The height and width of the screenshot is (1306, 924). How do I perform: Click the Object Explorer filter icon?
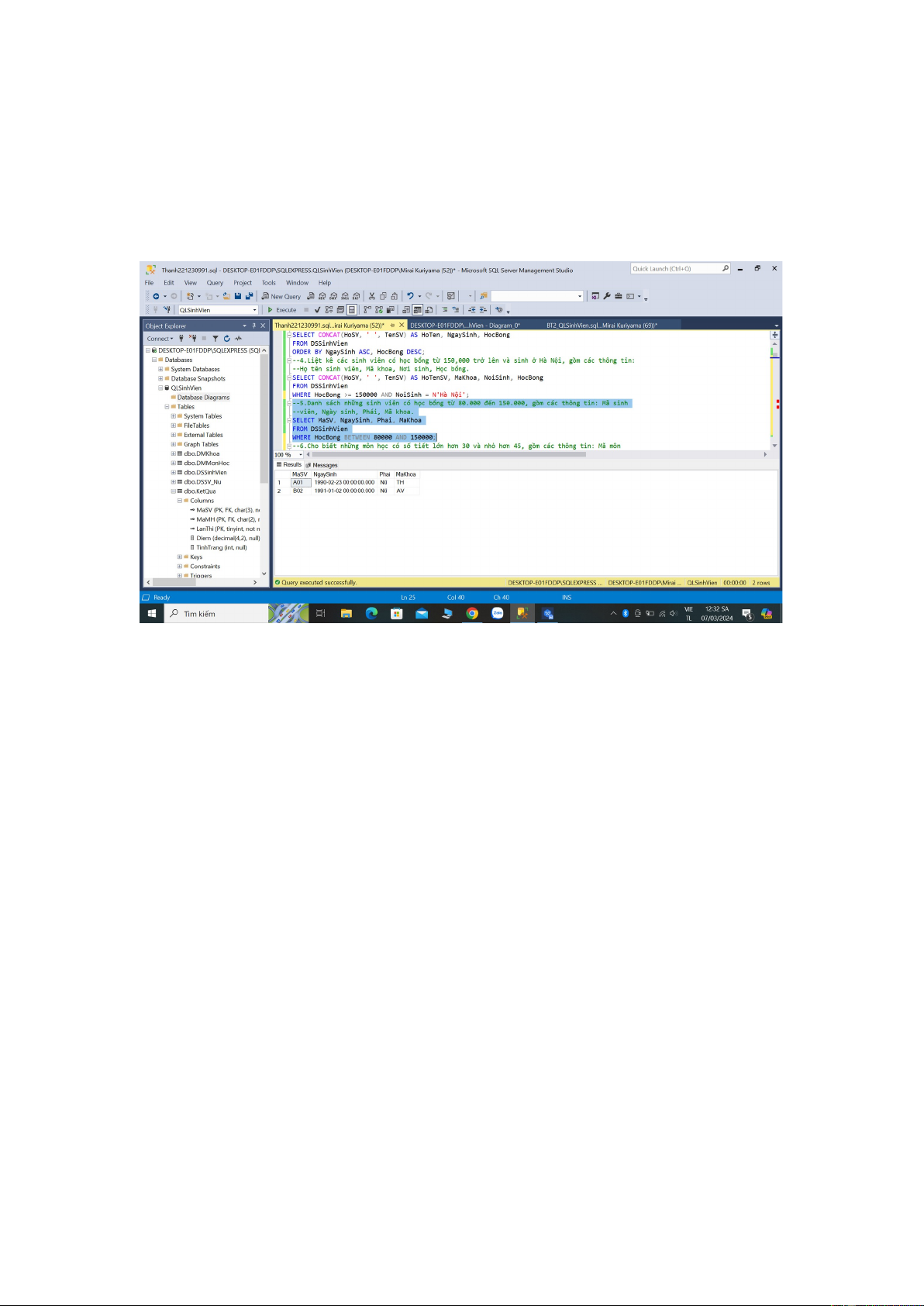pos(215,339)
